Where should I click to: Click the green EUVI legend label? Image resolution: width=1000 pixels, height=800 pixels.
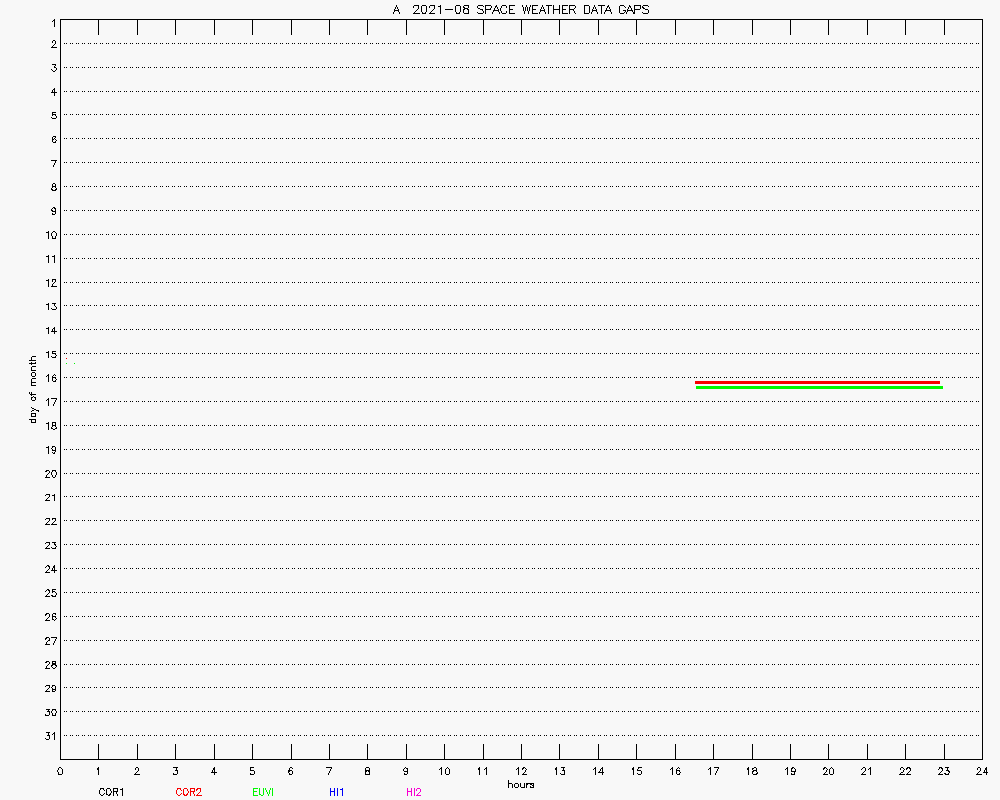(x=263, y=792)
